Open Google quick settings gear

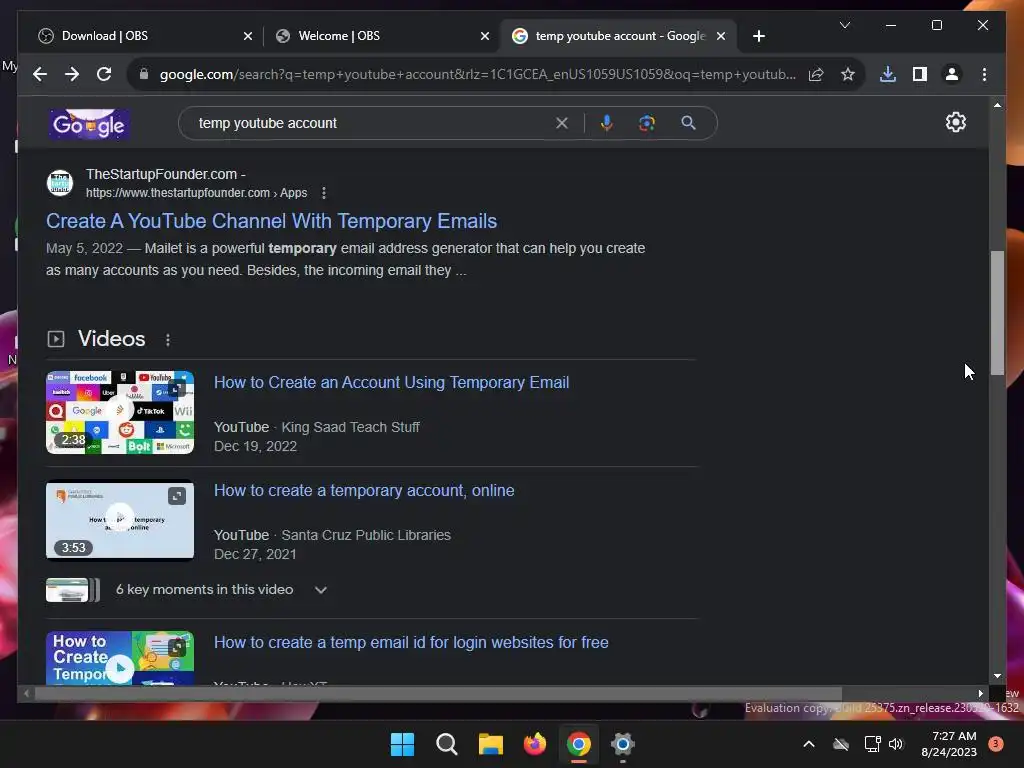tap(955, 122)
